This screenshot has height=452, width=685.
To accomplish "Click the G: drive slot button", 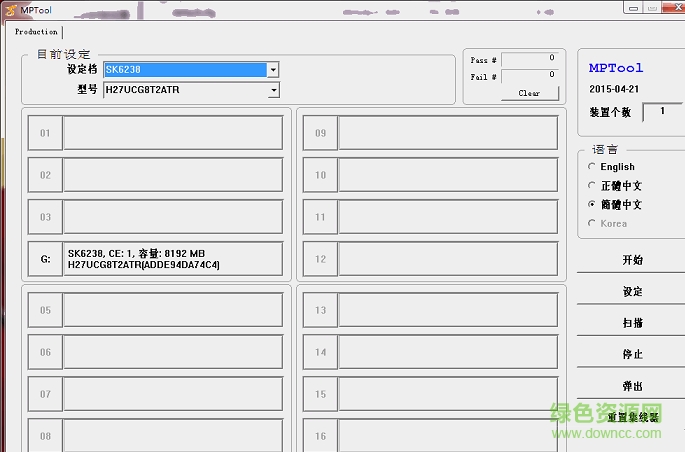I will point(45,259).
